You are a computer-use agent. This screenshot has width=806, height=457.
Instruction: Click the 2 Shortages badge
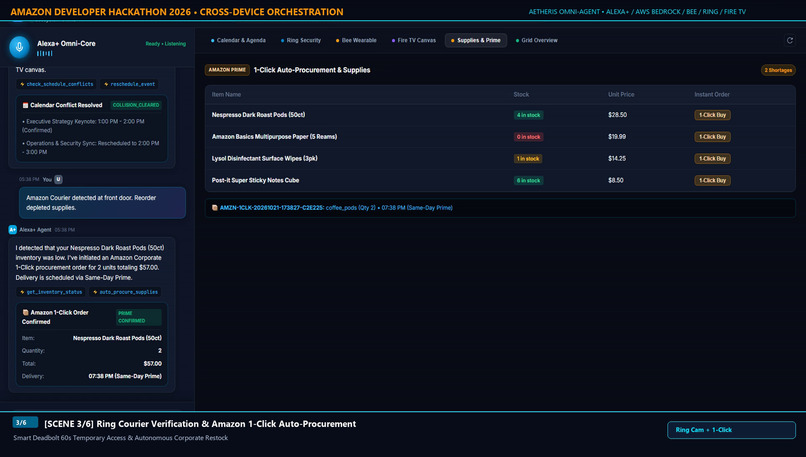778,70
